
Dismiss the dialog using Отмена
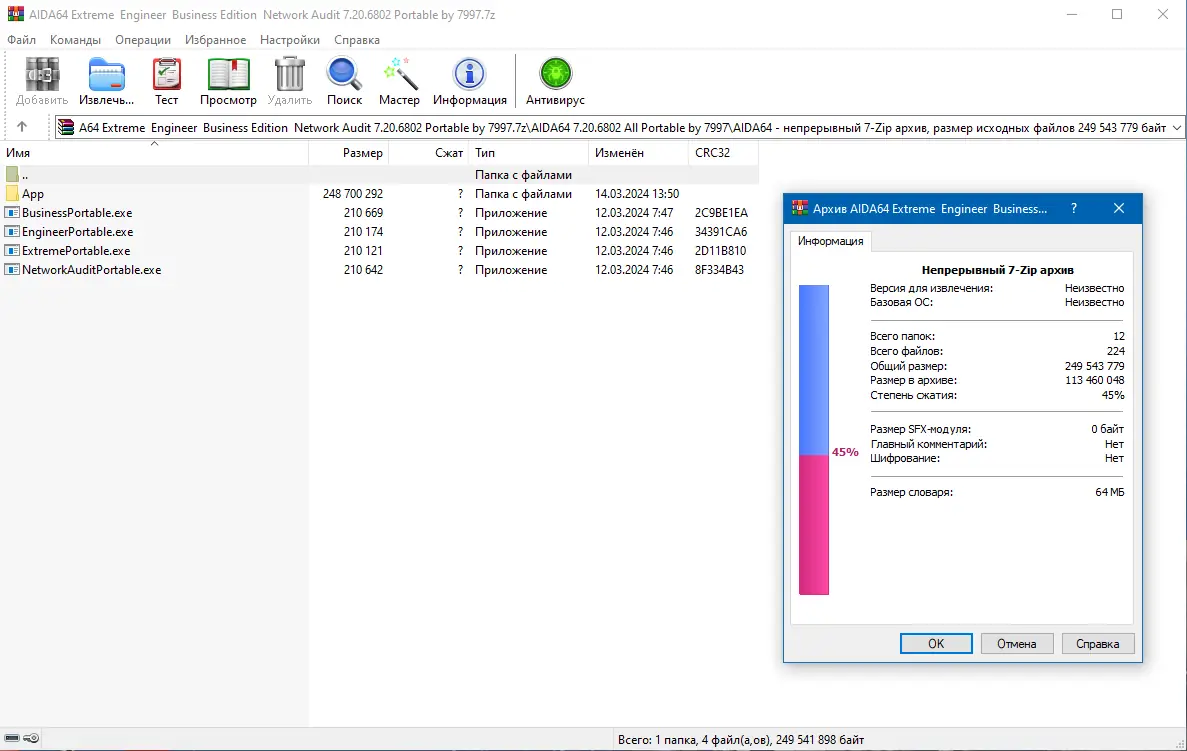point(1016,643)
